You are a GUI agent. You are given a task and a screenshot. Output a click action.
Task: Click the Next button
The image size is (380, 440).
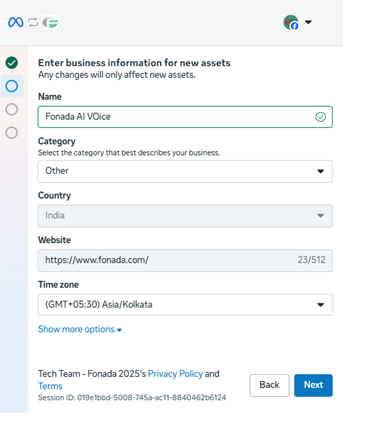[313, 385]
